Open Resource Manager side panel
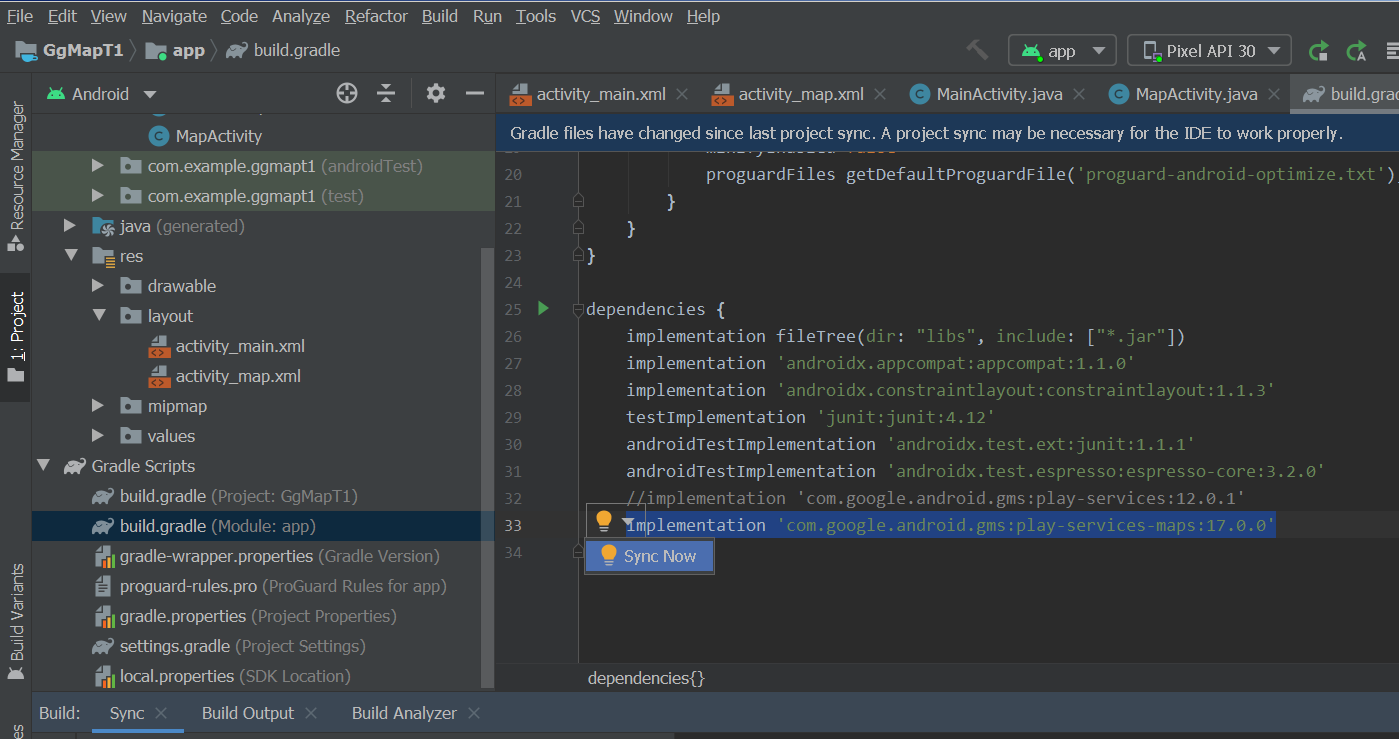Image resolution: width=1399 pixels, height=739 pixels. pos(15,176)
